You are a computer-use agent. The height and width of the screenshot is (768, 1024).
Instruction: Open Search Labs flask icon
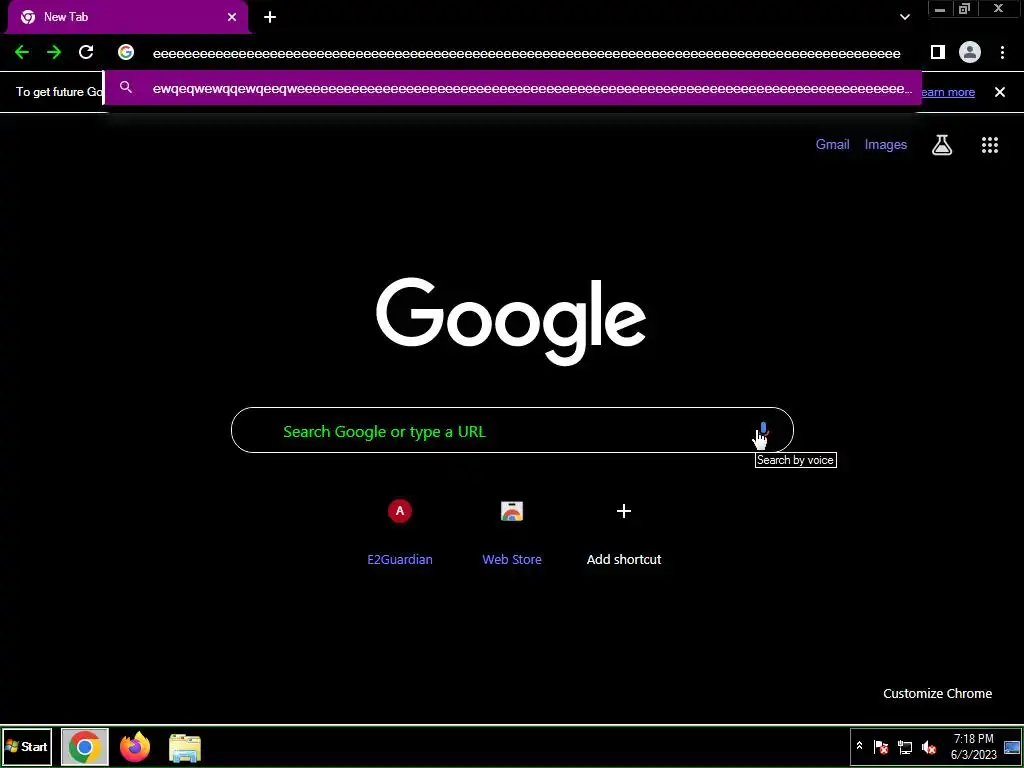pos(942,145)
